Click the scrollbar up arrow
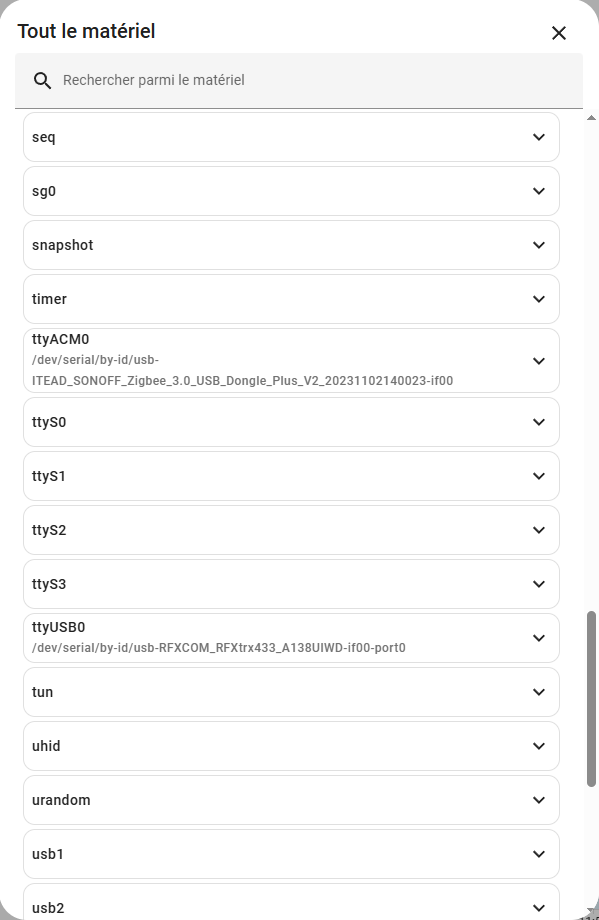599x920 pixels. pos(591,118)
